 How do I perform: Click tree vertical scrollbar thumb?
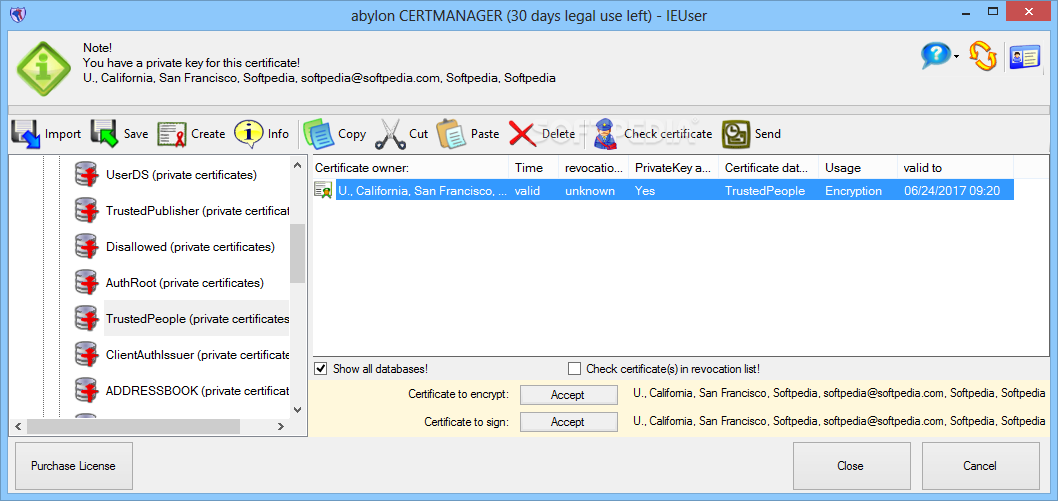[298, 253]
